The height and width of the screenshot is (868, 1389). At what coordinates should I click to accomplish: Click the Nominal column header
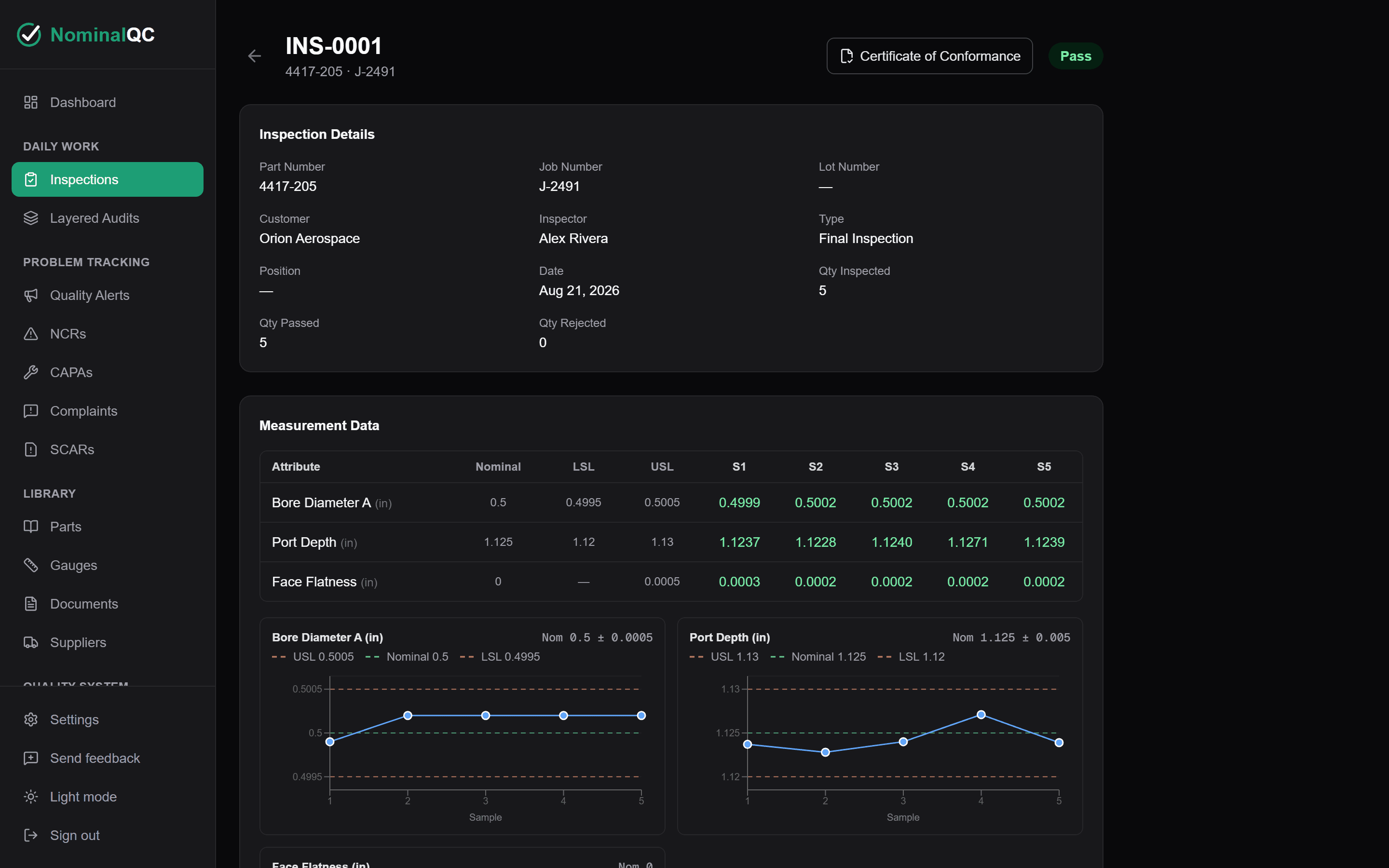(x=498, y=467)
